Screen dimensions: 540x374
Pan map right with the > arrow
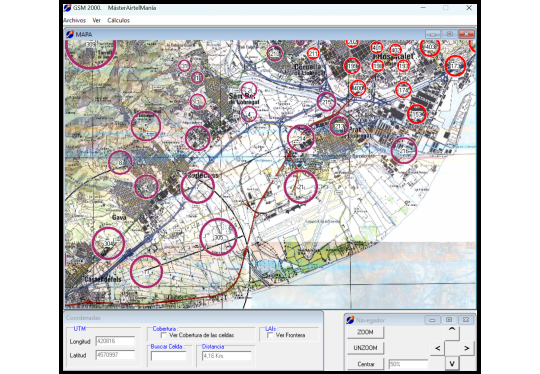[x=467, y=348]
